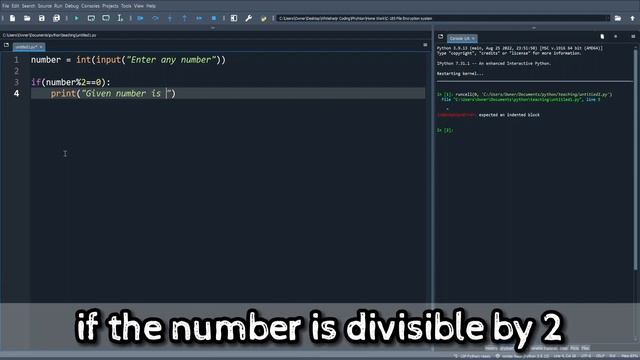Viewport: 640px width, 360px height.
Task: Interrupt the kernel in console toolbar
Action: (x=616, y=37)
